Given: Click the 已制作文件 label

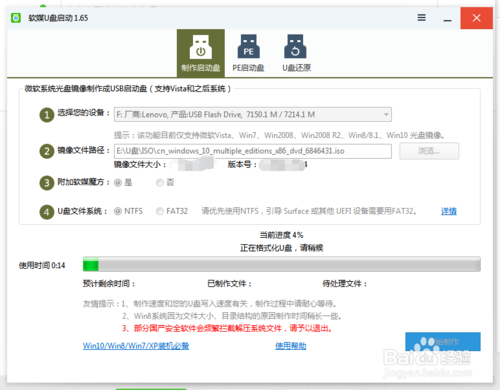Looking at the screenshot, I should click(229, 284).
